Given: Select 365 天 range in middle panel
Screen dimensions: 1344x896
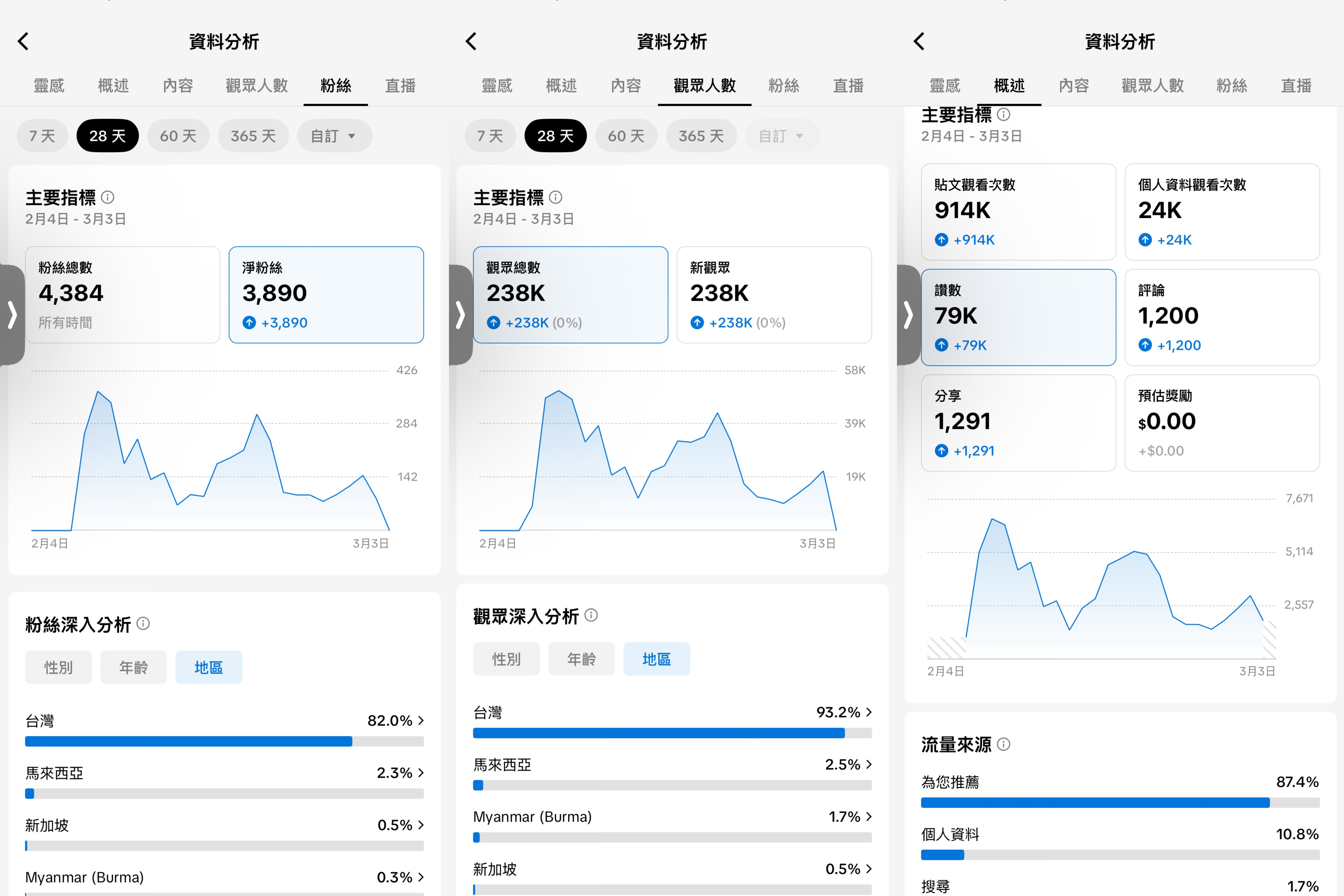Looking at the screenshot, I should click(x=701, y=136).
